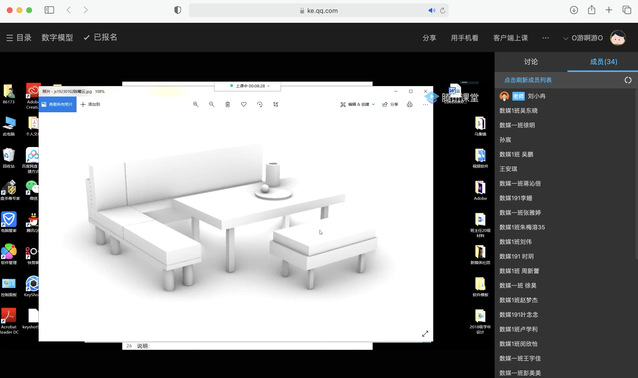
Task: Click the user avatar picture
Action: (618, 38)
